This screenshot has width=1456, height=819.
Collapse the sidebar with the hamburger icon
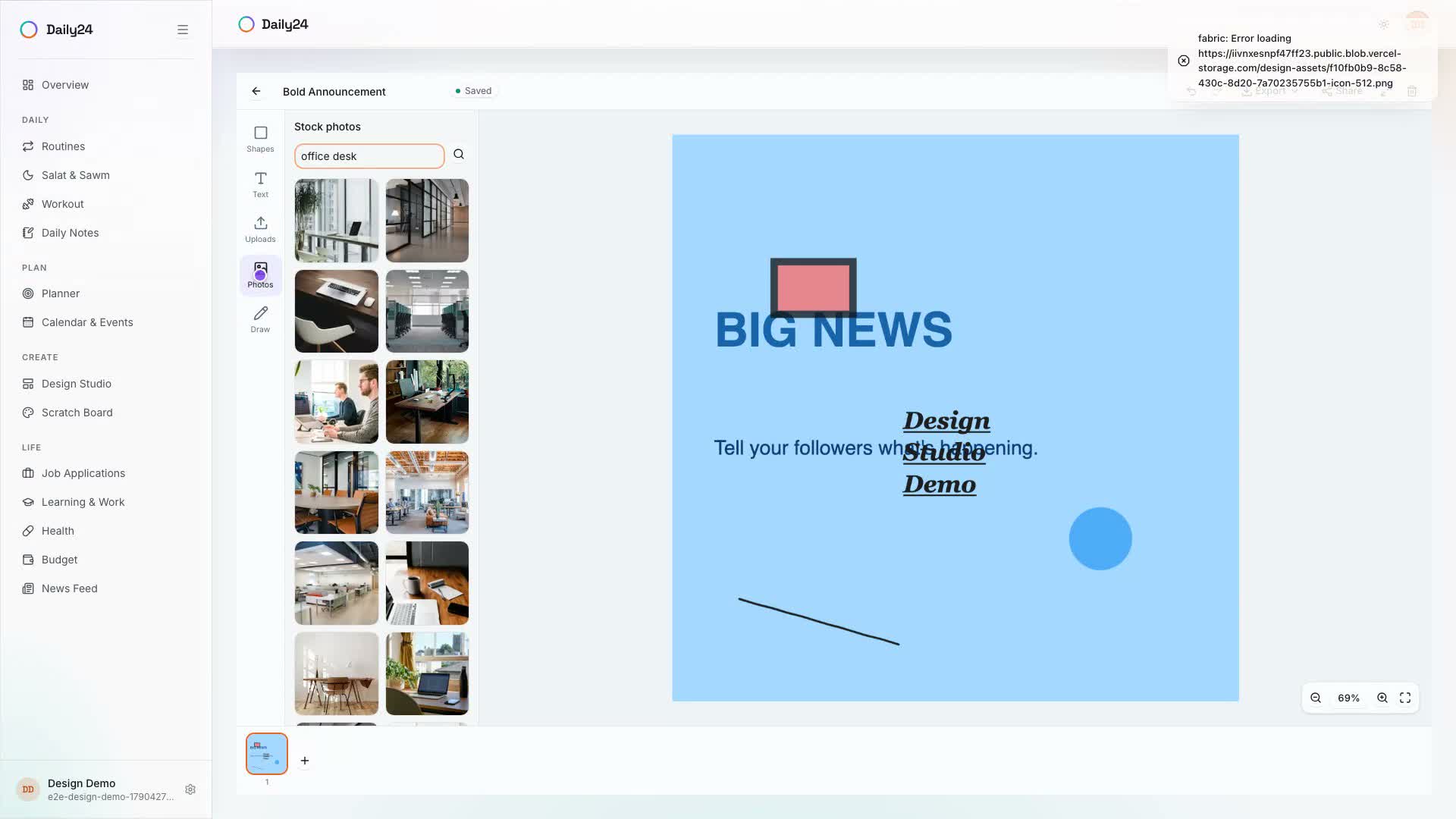coord(183,30)
